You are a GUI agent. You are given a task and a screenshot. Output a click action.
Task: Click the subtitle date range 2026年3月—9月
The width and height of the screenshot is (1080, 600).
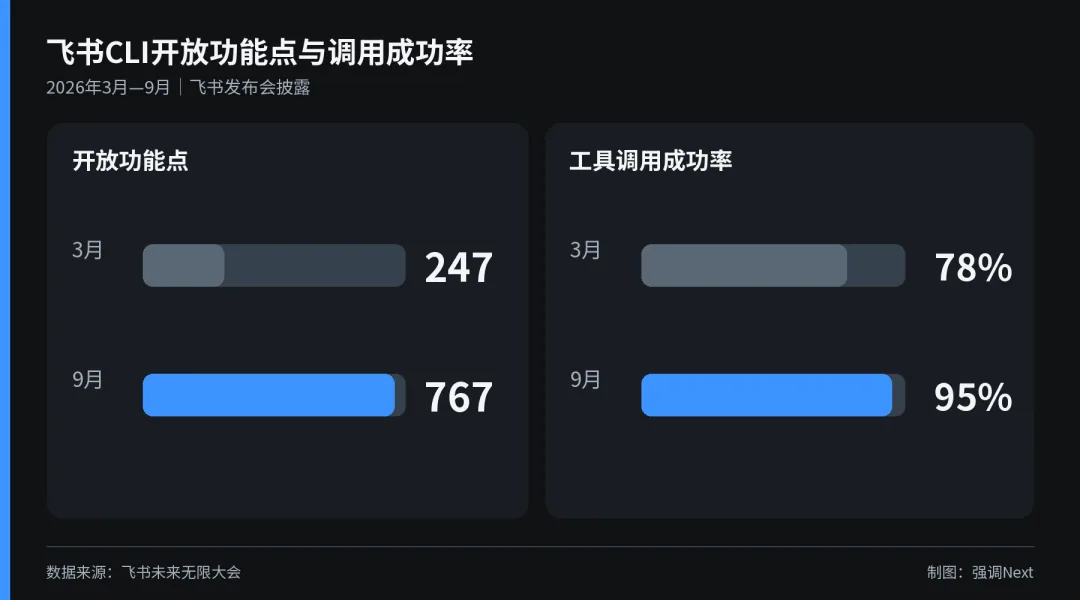pos(108,87)
